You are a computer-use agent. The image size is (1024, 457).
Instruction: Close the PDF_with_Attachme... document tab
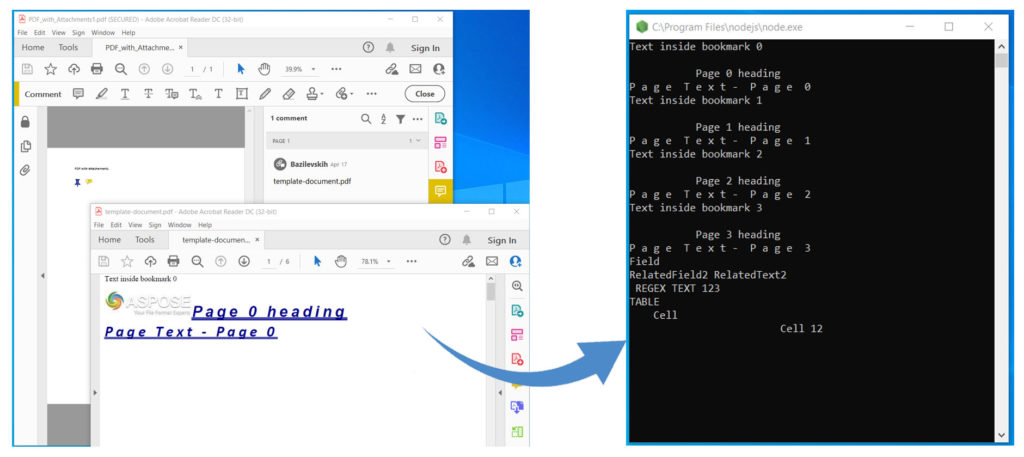click(x=180, y=48)
